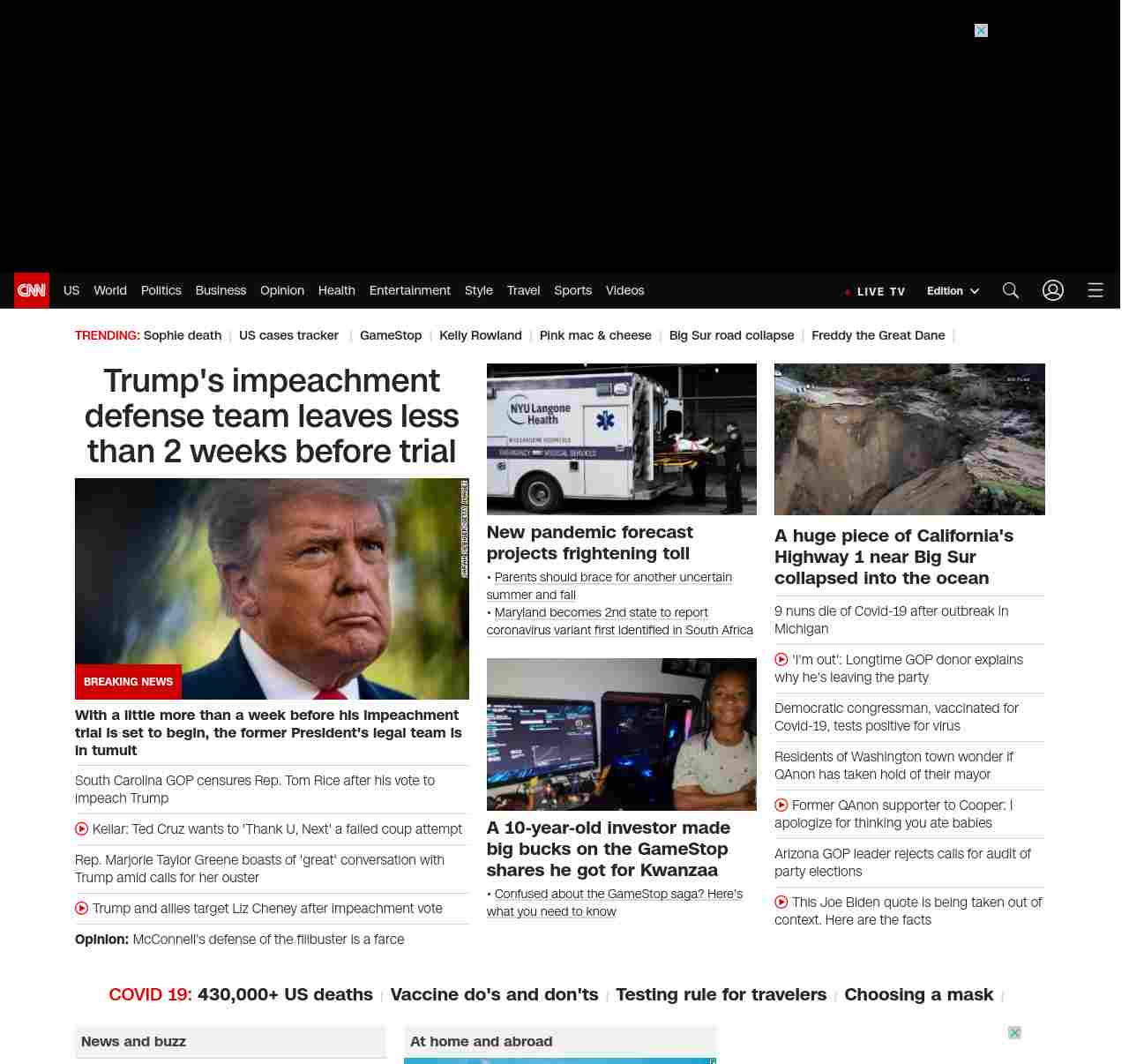The height and width of the screenshot is (1064, 1129).
Task: Click play icon beside Joe Biden quote story
Action: (x=781, y=903)
